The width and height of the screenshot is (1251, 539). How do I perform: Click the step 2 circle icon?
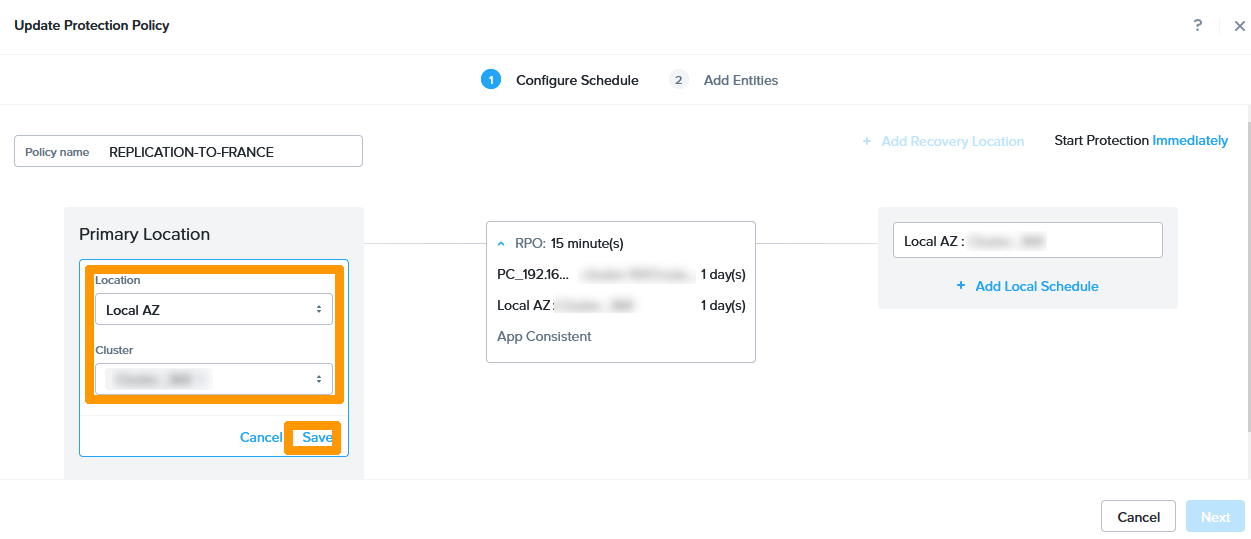679,80
